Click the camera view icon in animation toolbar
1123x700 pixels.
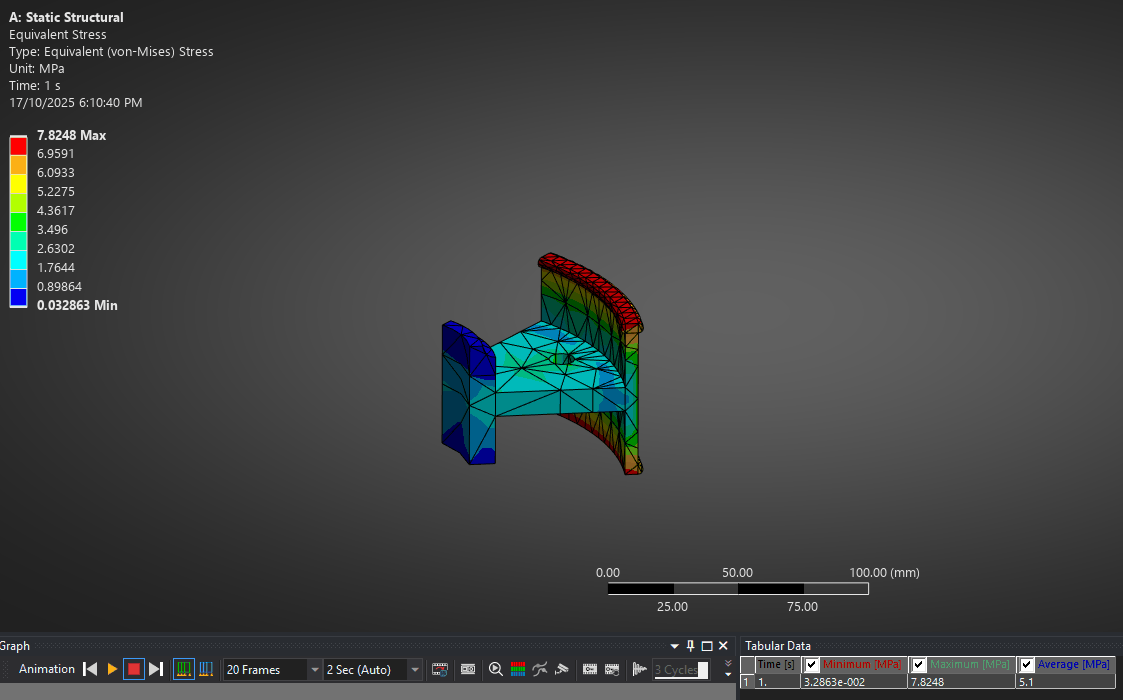click(x=562, y=669)
